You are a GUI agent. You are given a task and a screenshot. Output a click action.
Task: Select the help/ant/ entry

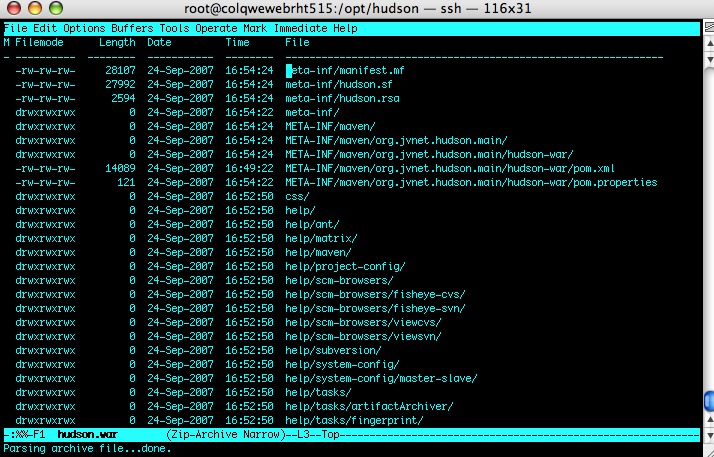[x=312, y=224]
